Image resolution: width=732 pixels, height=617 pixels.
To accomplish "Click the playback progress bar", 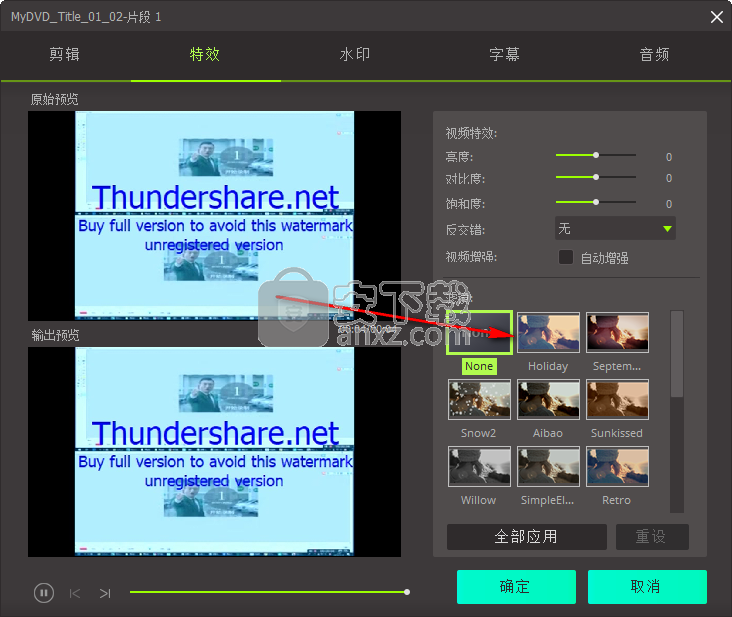I will (x=270, y=592).
